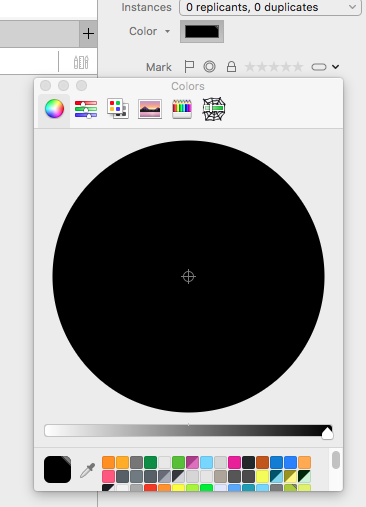Choose the magenta pink saved swatch
The width and height of the screenshot is (366, 507).
point(234,463)
